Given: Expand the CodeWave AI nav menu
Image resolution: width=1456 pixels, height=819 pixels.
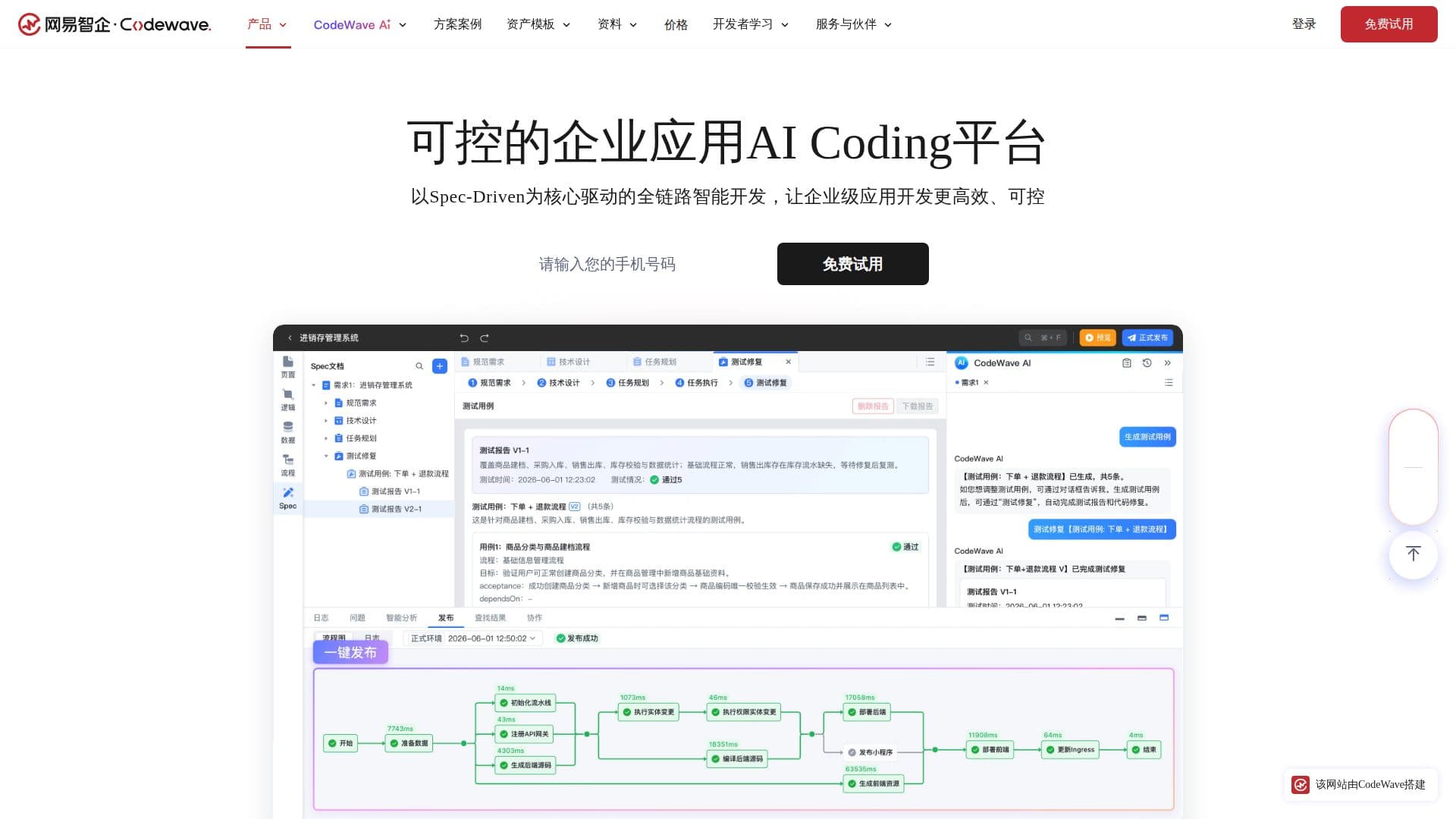Looking at the screenshot, I should pyautogui.click(x=360, y=24).
